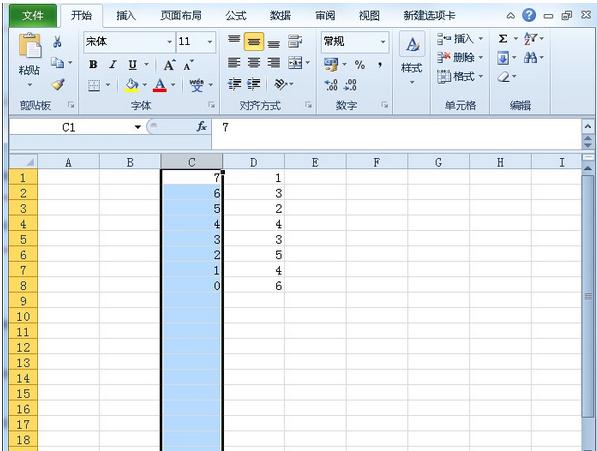Switch to the 审阅 tab
This screenshot has height=451, width=597.
tap(325, 16)
